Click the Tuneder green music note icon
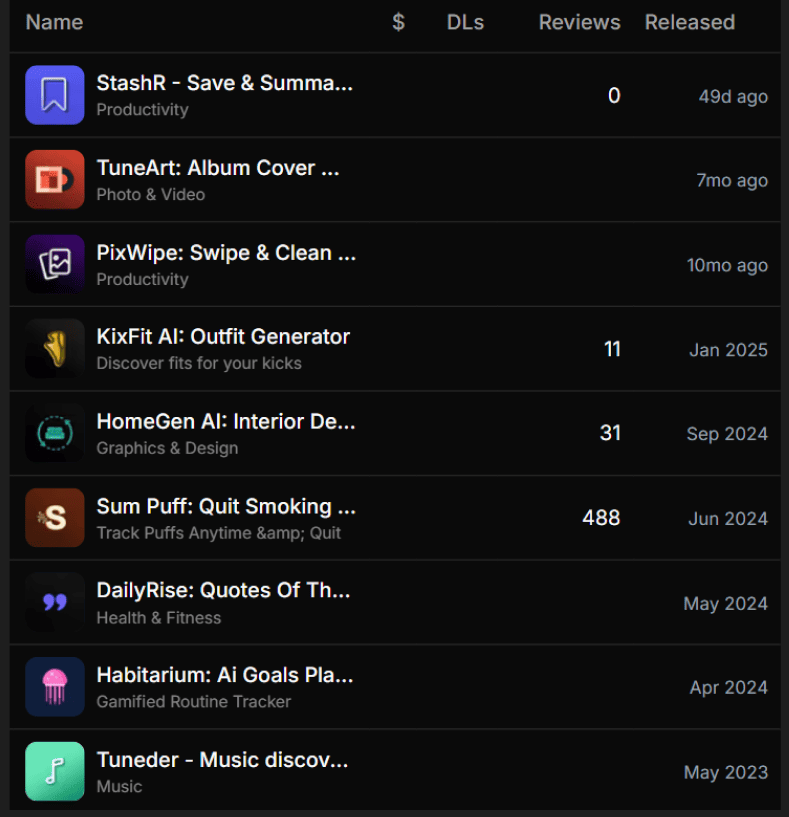Image resolution: width=789 pixels, height=817 pixels. 54,771
